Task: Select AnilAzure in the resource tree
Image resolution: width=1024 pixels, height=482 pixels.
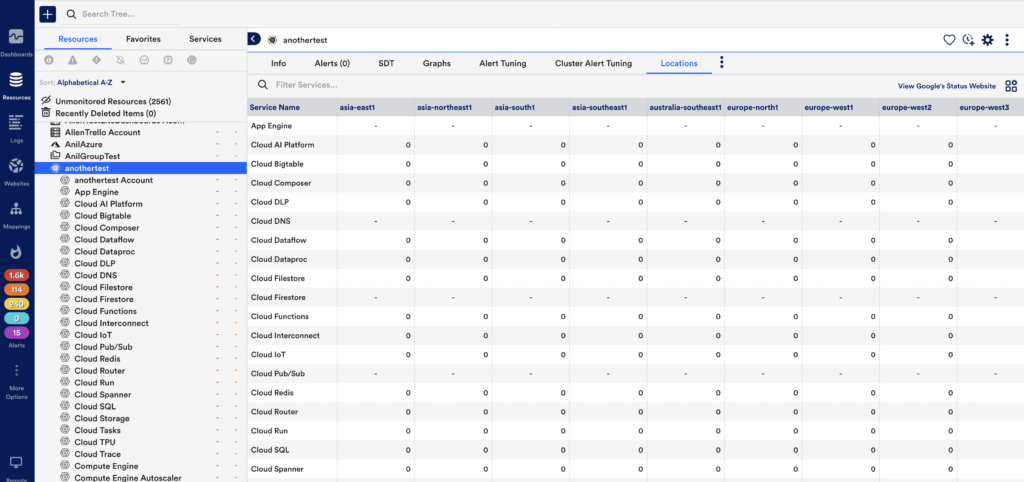Action: [84, 144]
